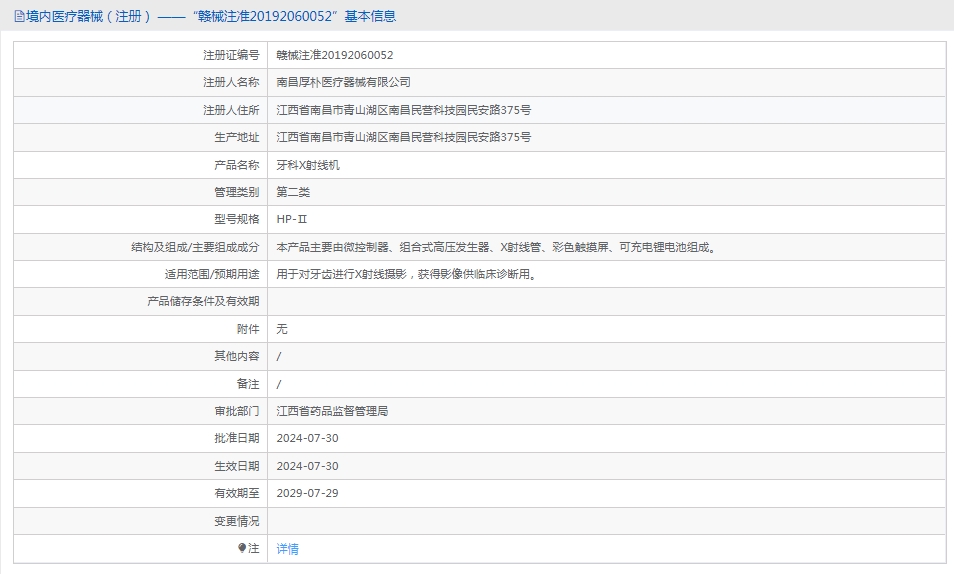Screen dimensions: 954x574
Task: Click the 注册人住所 label
Action: click(231, 110)
